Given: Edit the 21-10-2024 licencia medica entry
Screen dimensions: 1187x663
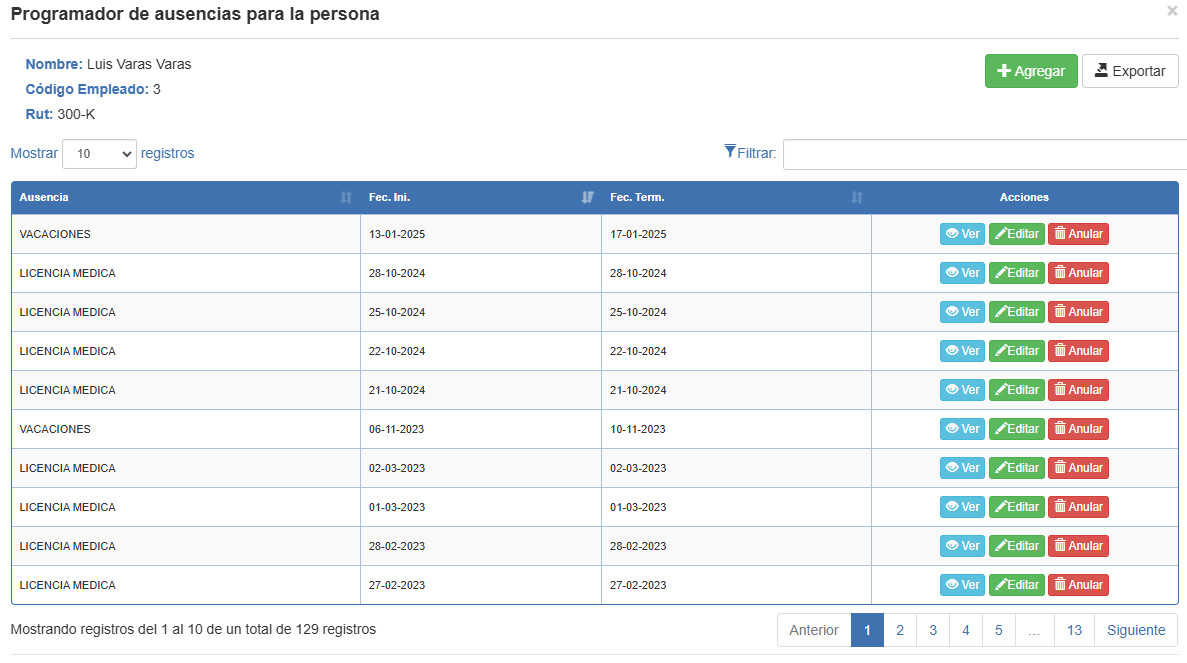Looking at the screenshot, I should pos(1017,390).
